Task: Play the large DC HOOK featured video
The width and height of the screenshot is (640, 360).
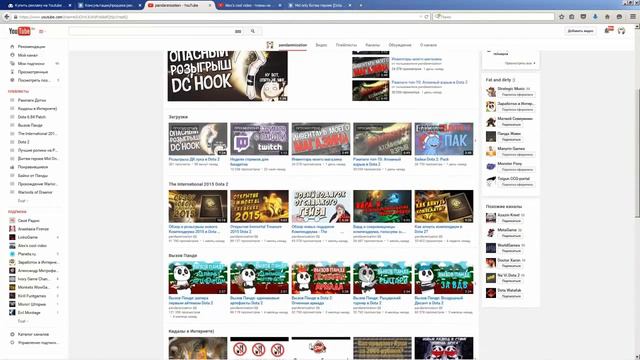Action: (x=227, y=76)
